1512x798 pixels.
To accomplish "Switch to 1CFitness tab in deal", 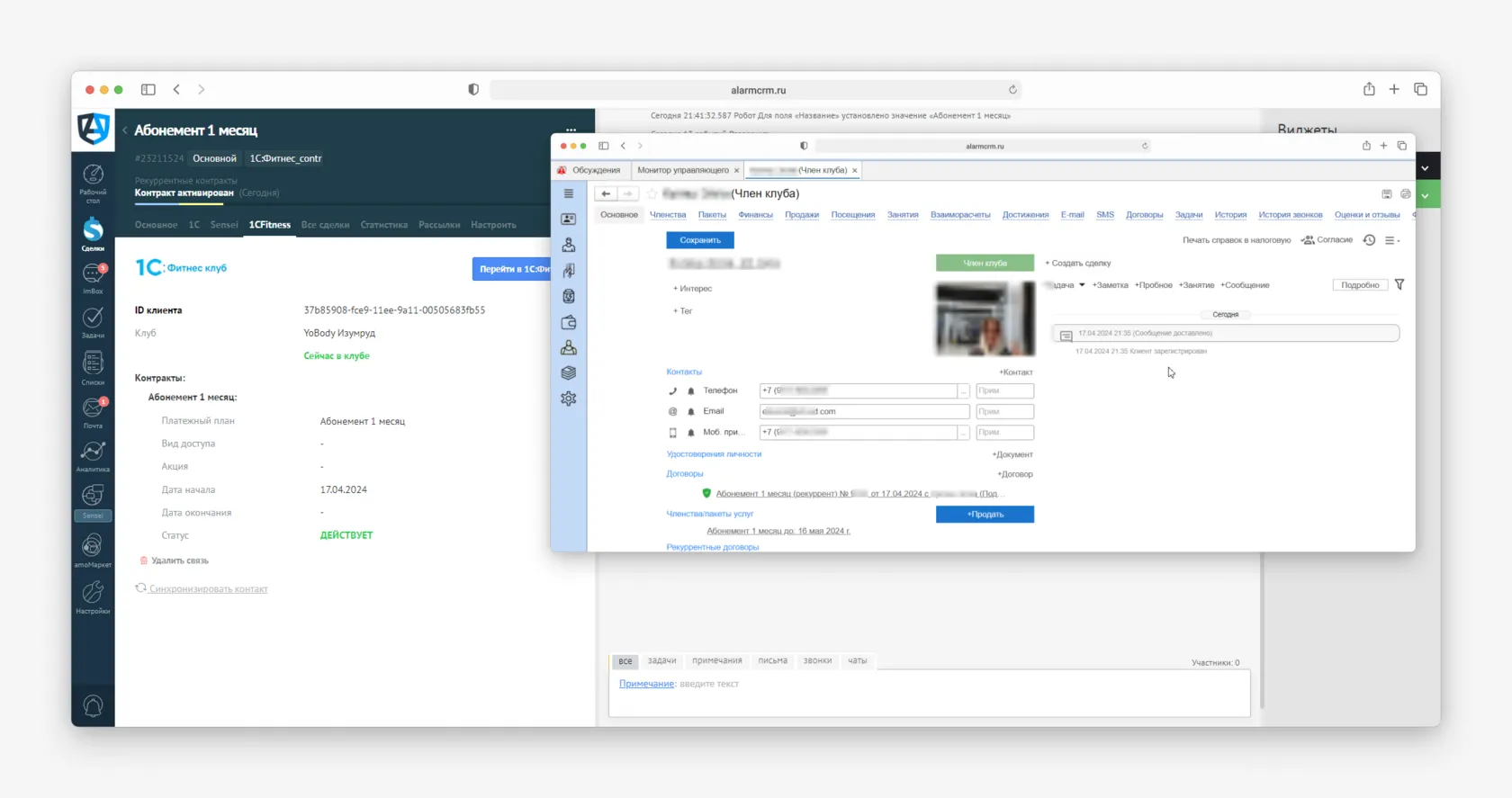I will pyautogui.click(x=269, y=225).
